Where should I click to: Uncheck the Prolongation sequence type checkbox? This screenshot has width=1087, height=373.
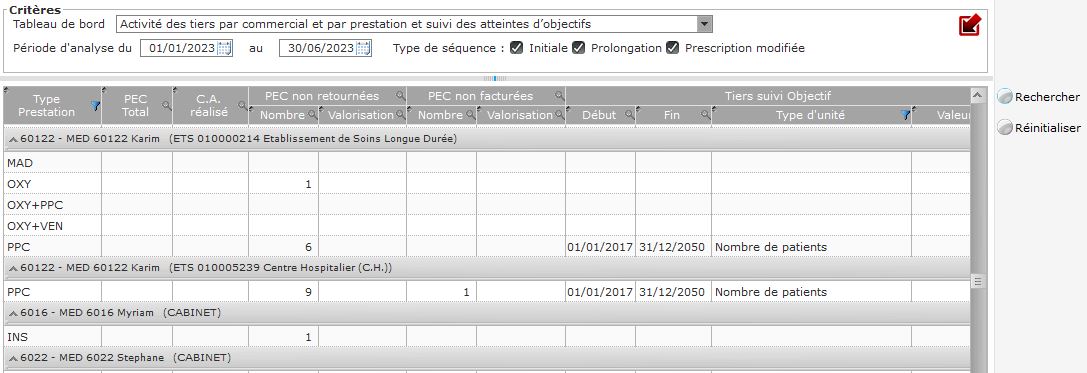coord(578,48)
